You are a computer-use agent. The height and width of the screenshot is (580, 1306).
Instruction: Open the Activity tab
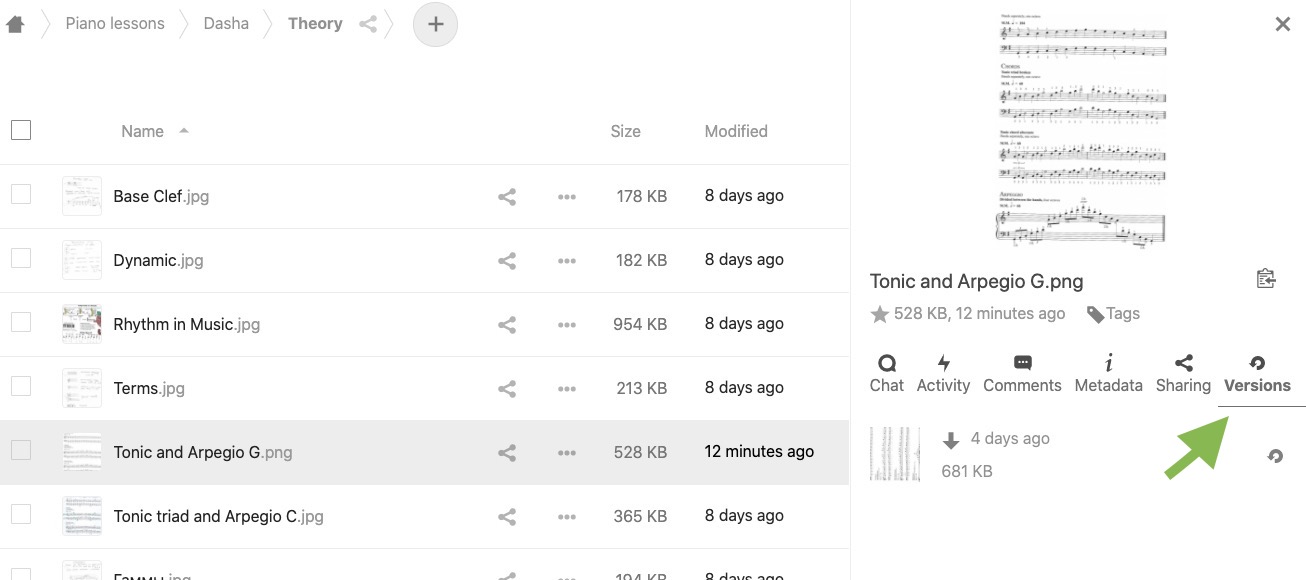943,374
